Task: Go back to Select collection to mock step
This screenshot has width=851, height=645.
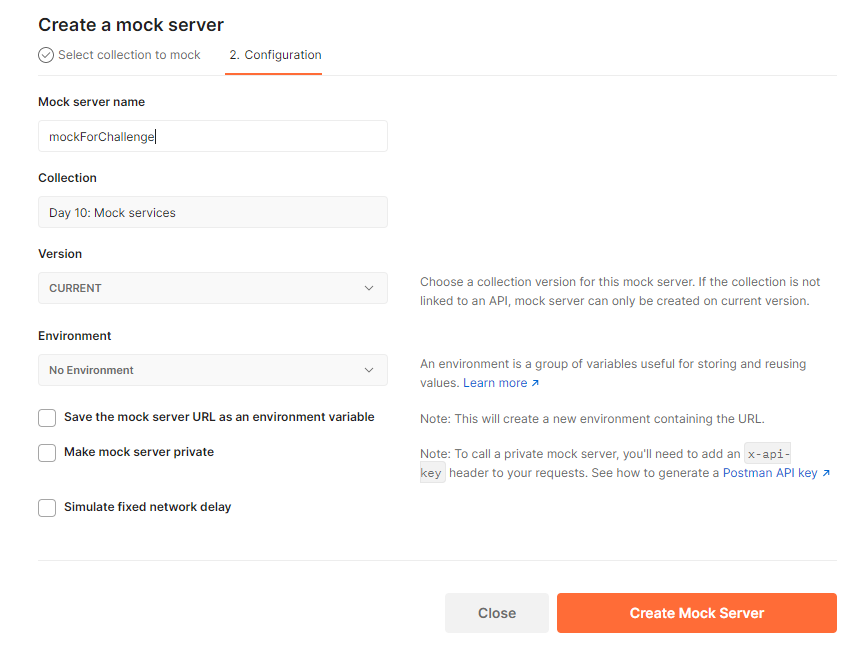Action: [x=129, y=55]
